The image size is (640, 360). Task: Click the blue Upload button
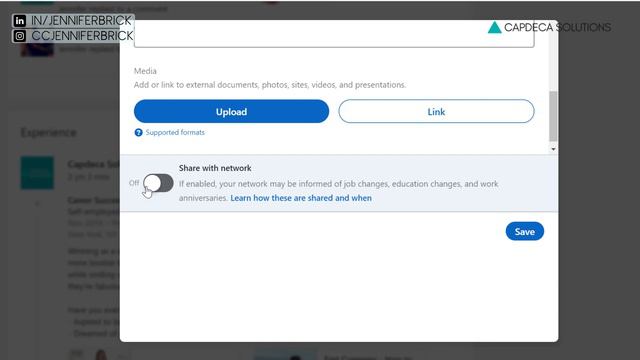pyautogui.click(x=231, y=111)
